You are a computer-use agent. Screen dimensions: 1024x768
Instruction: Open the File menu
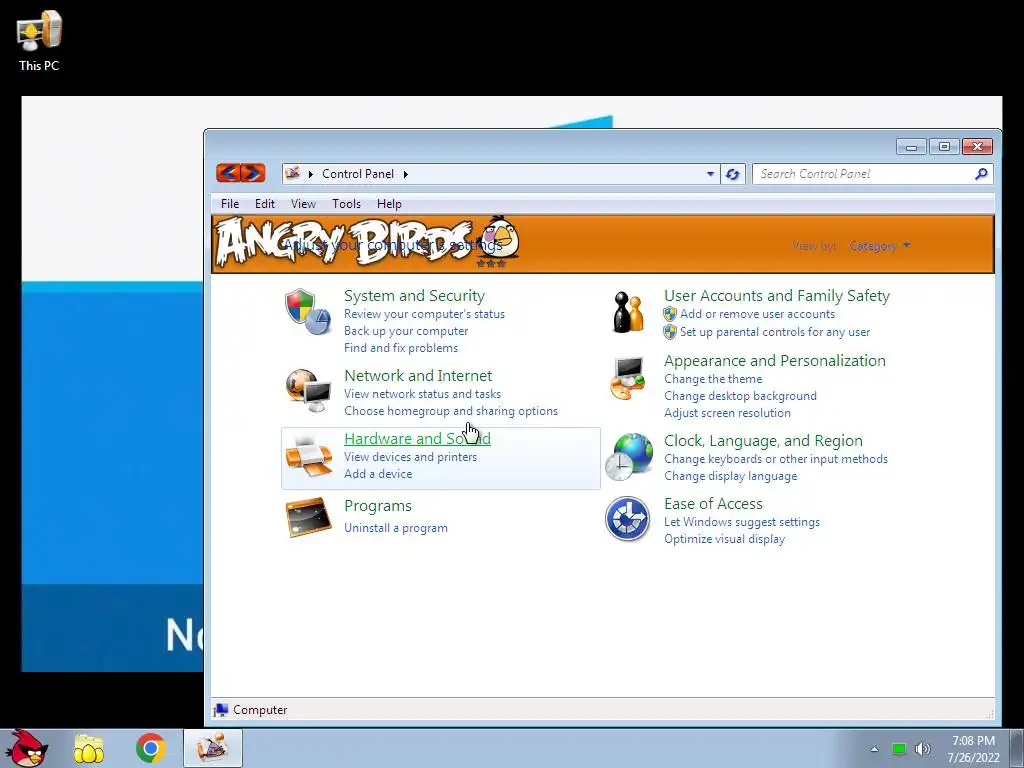230,204
